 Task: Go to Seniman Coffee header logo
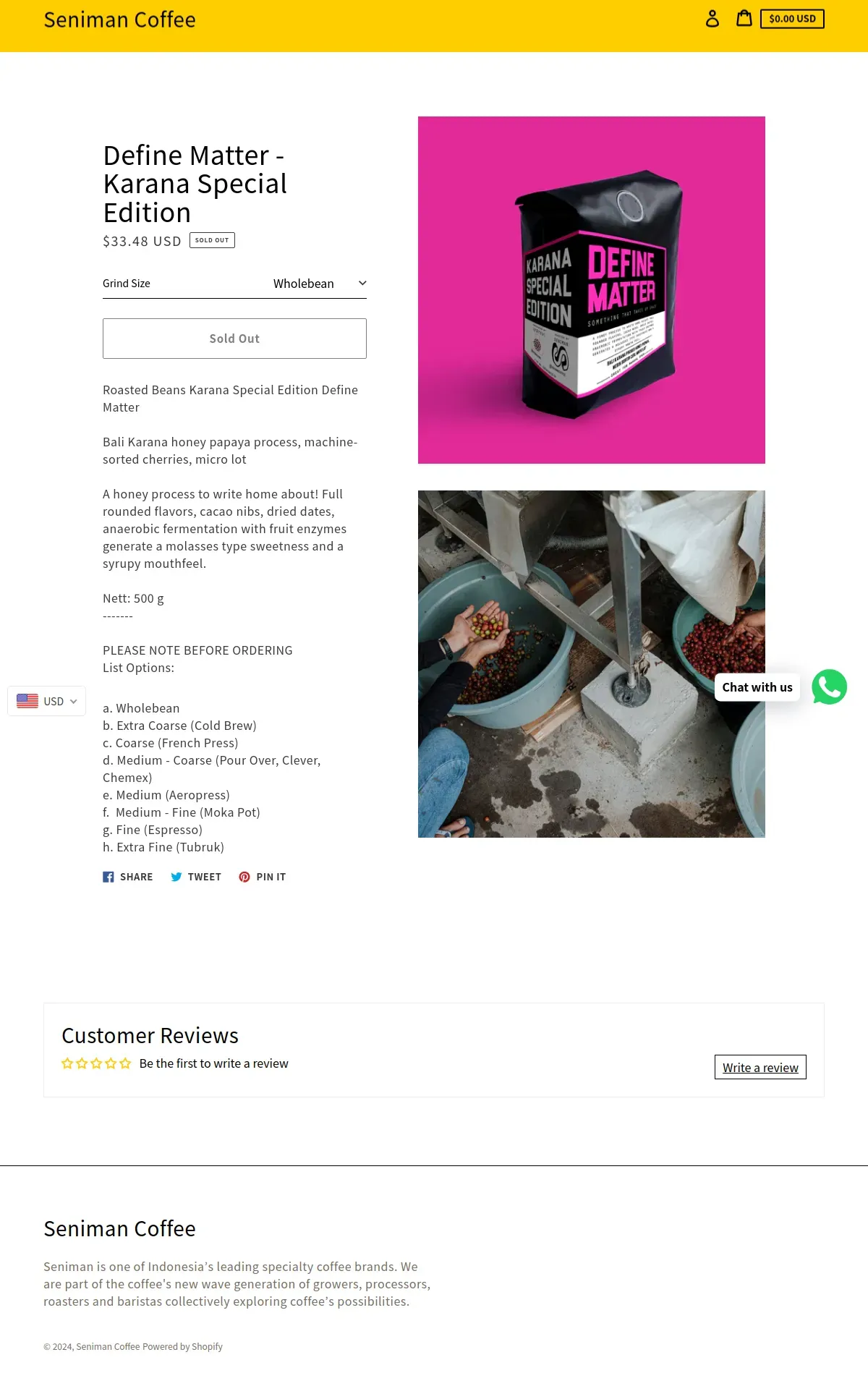tap(119, 20)
